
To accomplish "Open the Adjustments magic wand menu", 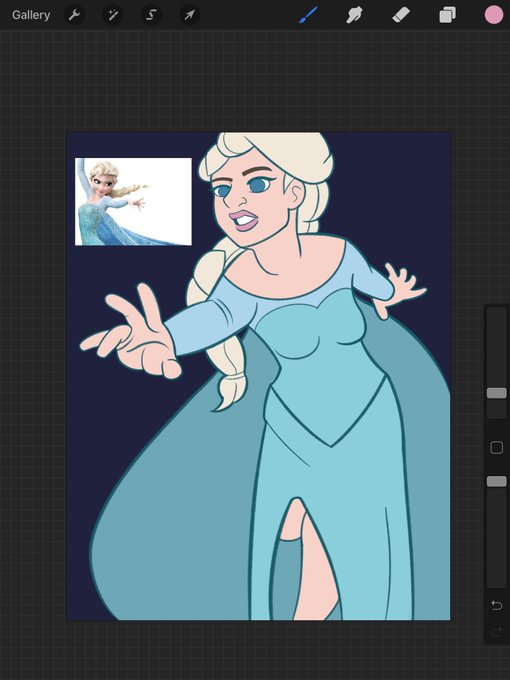I will (x=113, y=15).
